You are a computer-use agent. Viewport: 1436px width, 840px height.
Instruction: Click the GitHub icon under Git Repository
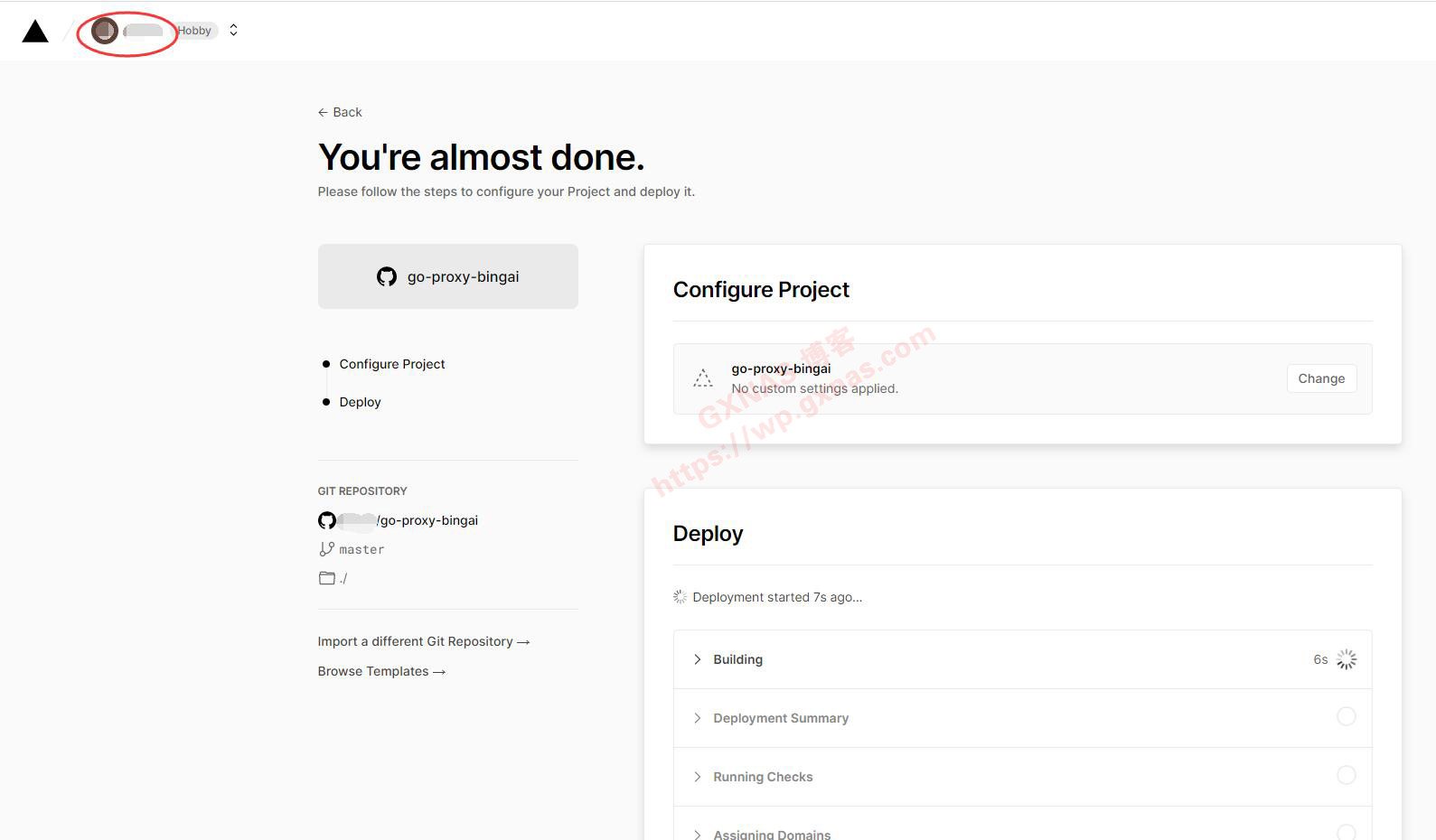click(x=327, y=520)
